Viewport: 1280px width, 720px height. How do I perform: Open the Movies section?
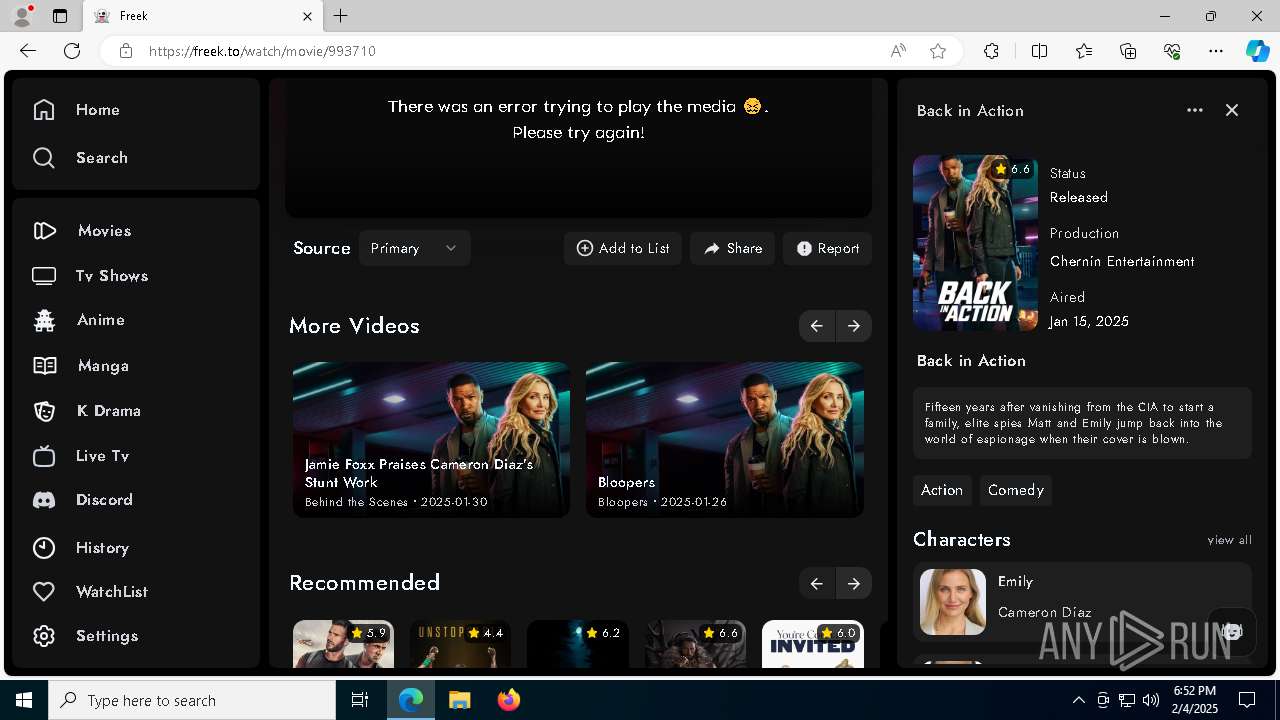click(x=82, y=231)
